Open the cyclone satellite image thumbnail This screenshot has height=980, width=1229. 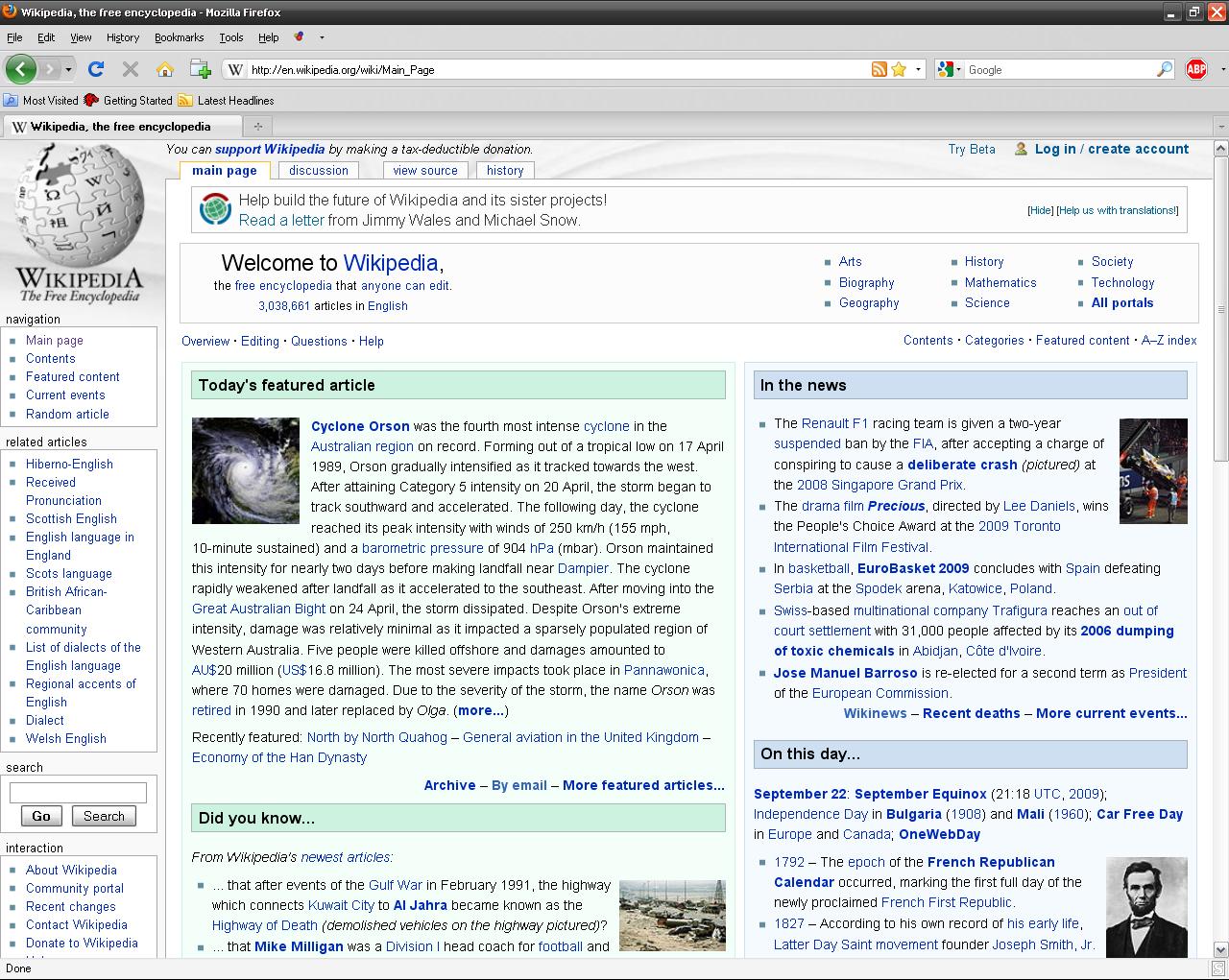[x=246, y=470]
